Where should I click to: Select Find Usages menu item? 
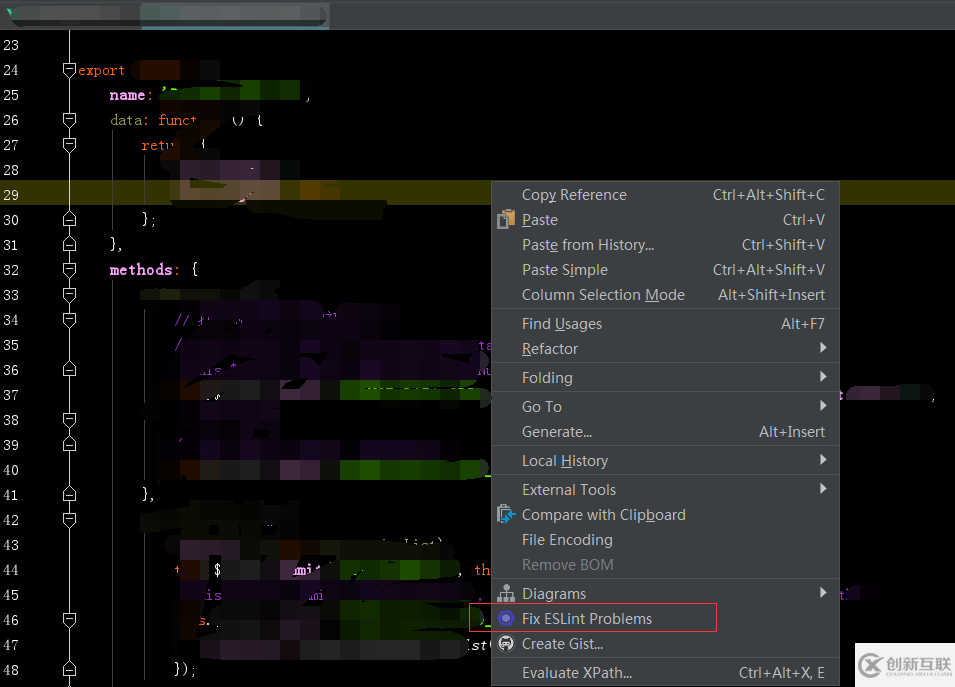pos(665,324)
